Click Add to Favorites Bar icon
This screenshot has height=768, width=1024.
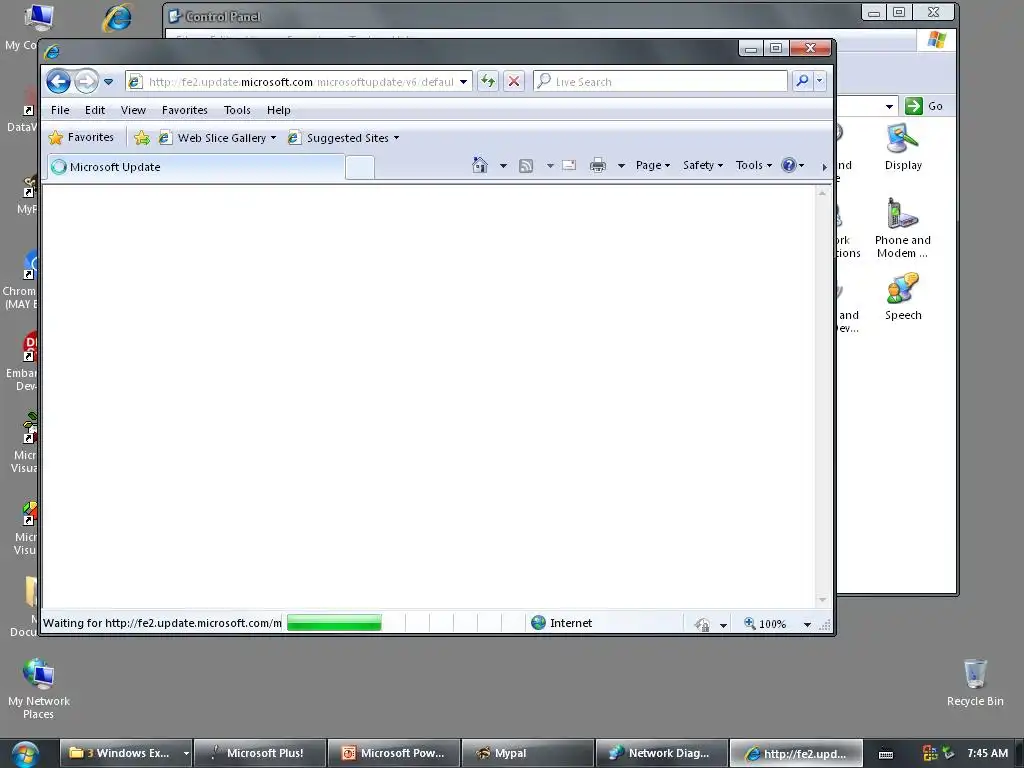142,138
